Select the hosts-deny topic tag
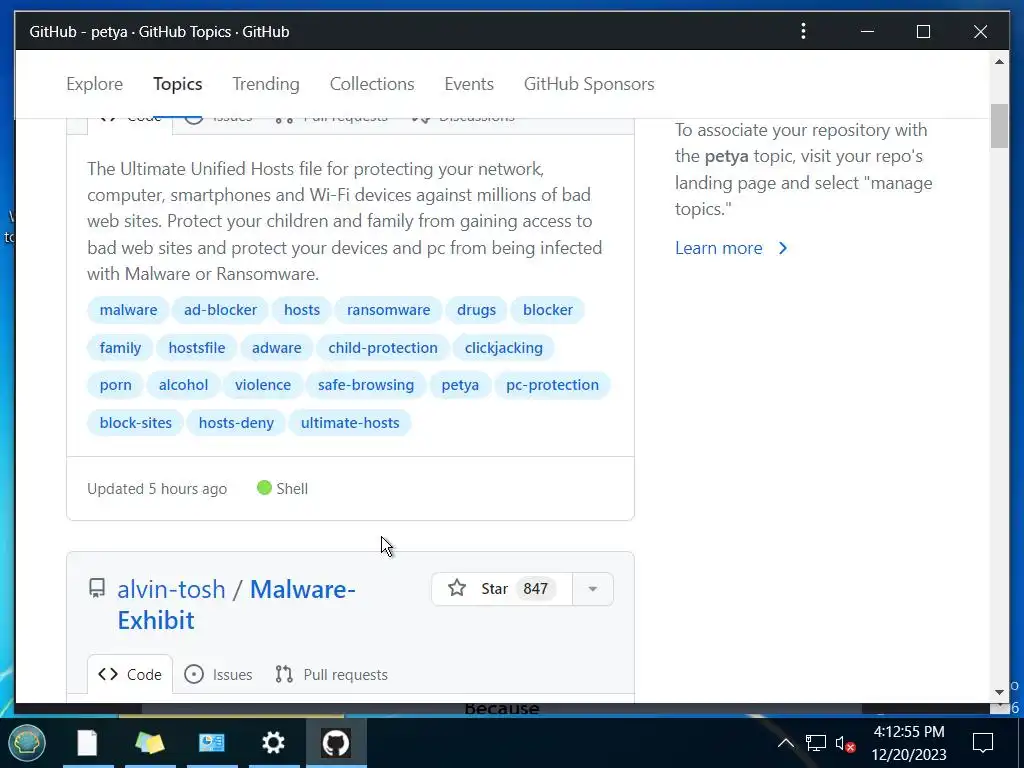Screen dimensions: 1024x768 (x=236, y=423)
